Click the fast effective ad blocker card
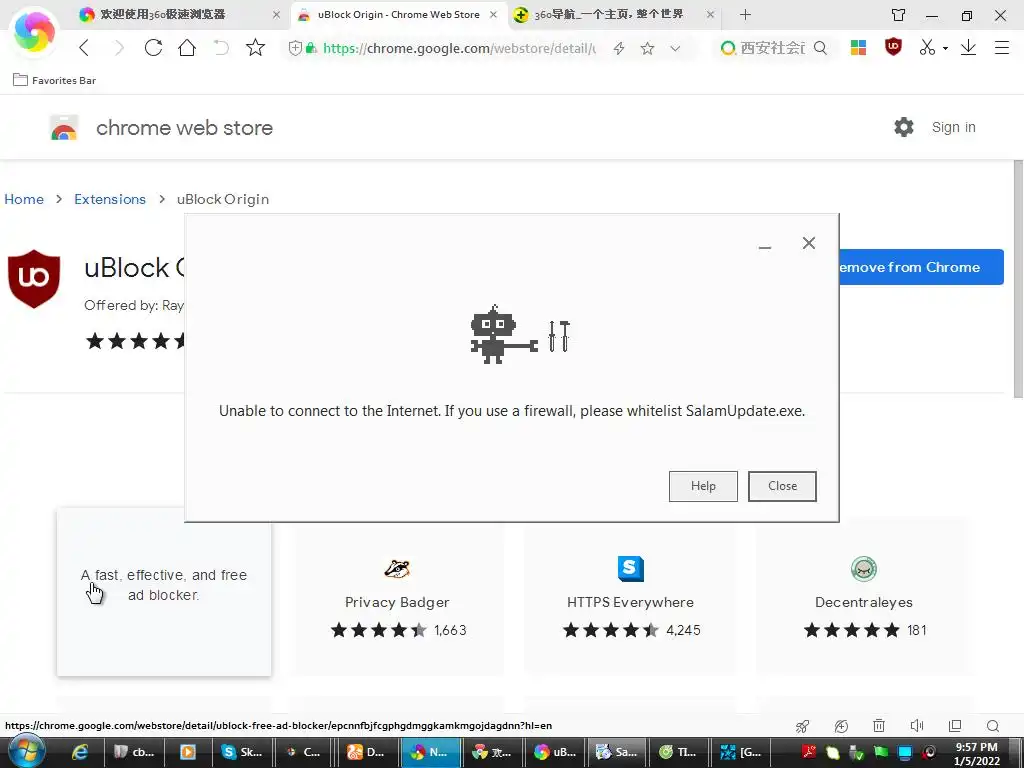The image size is (1024, 768). pos(164,591)
